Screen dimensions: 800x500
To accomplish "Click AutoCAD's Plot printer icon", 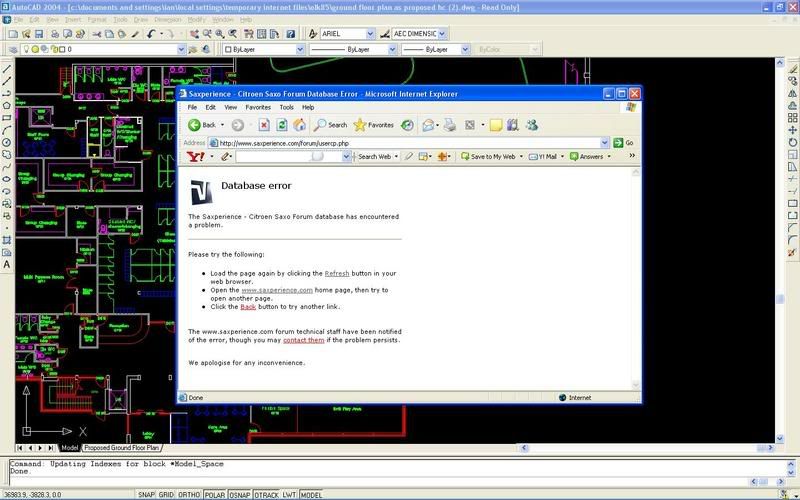I will (55, 34).
